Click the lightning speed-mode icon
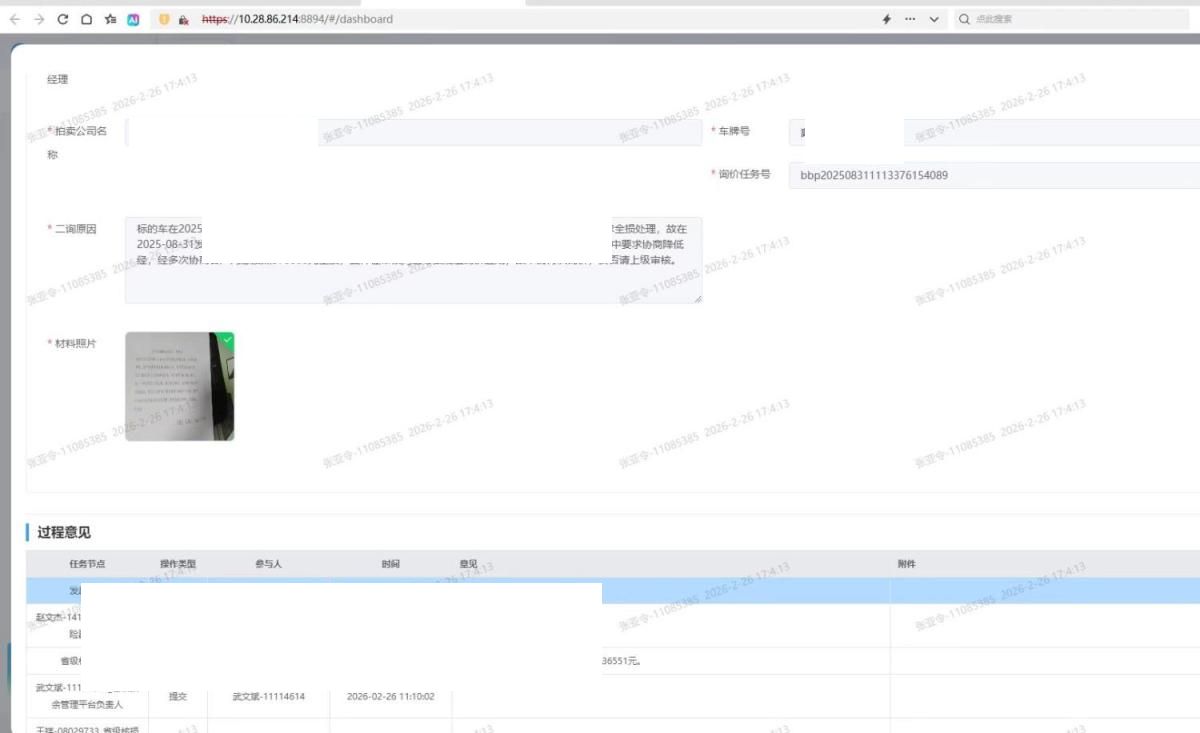 [x=886, y=19]
